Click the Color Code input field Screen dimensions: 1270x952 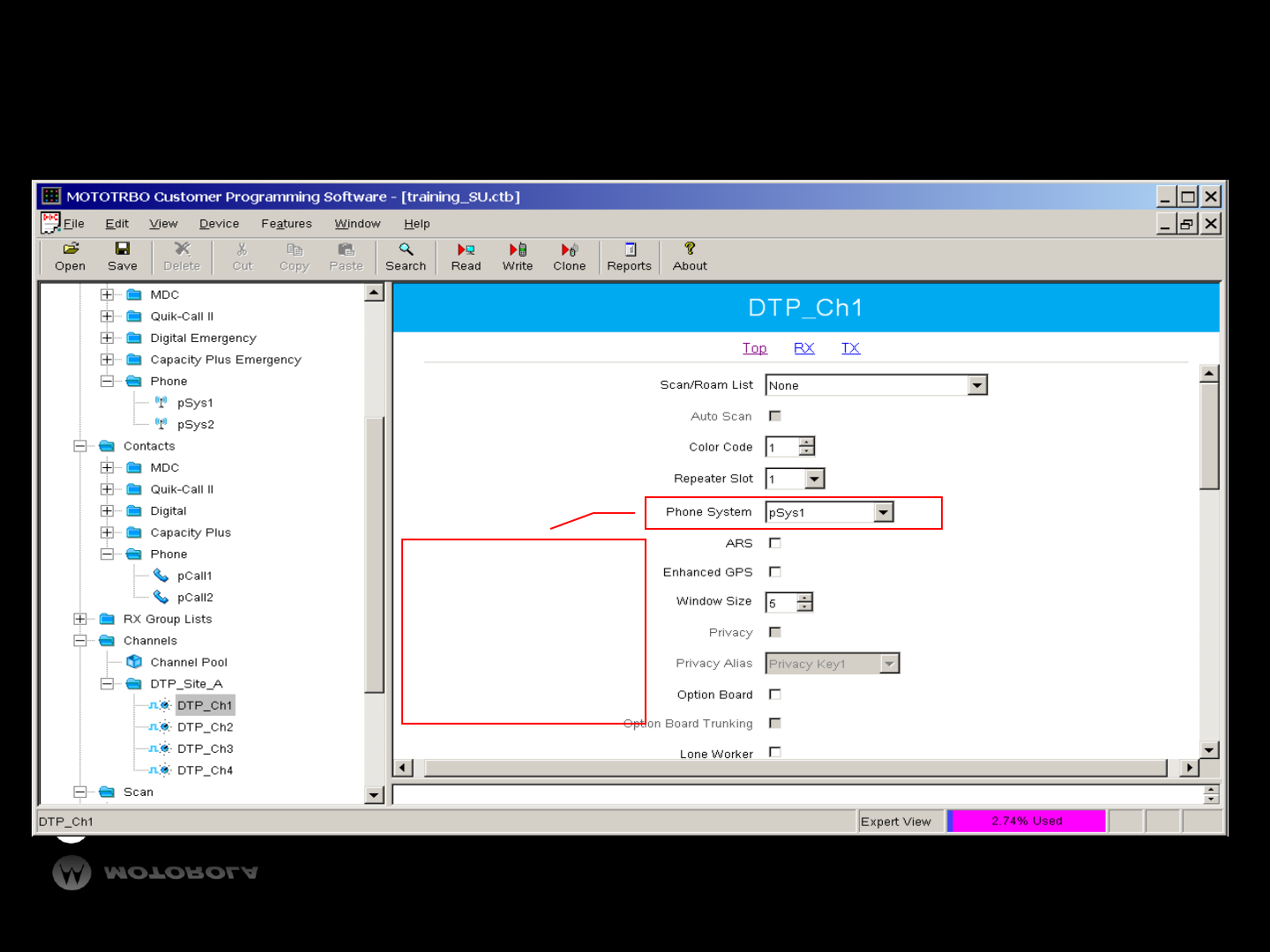tap(782, 447)
